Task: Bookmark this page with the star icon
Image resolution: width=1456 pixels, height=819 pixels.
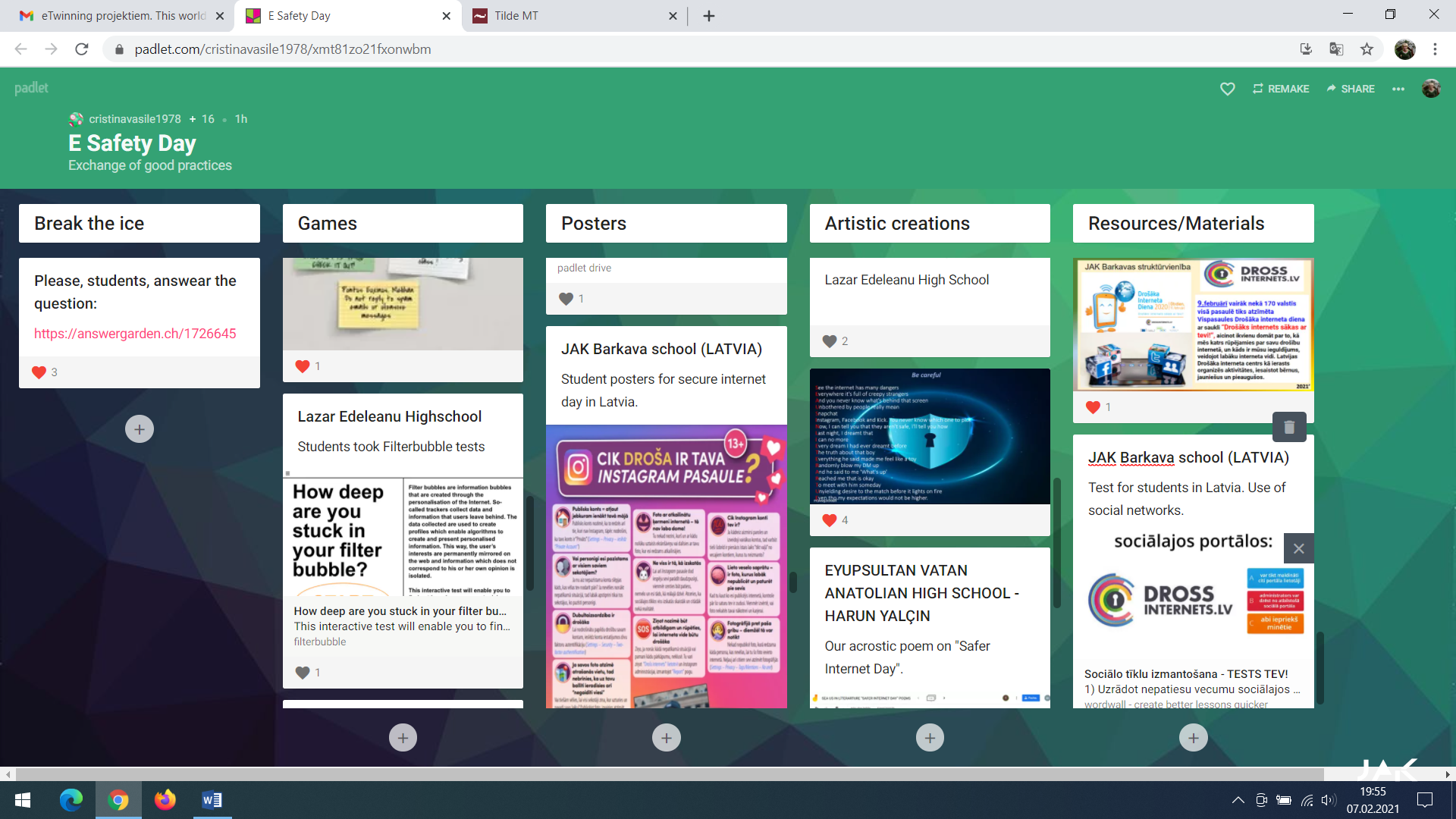Action: click(1367, 49)
